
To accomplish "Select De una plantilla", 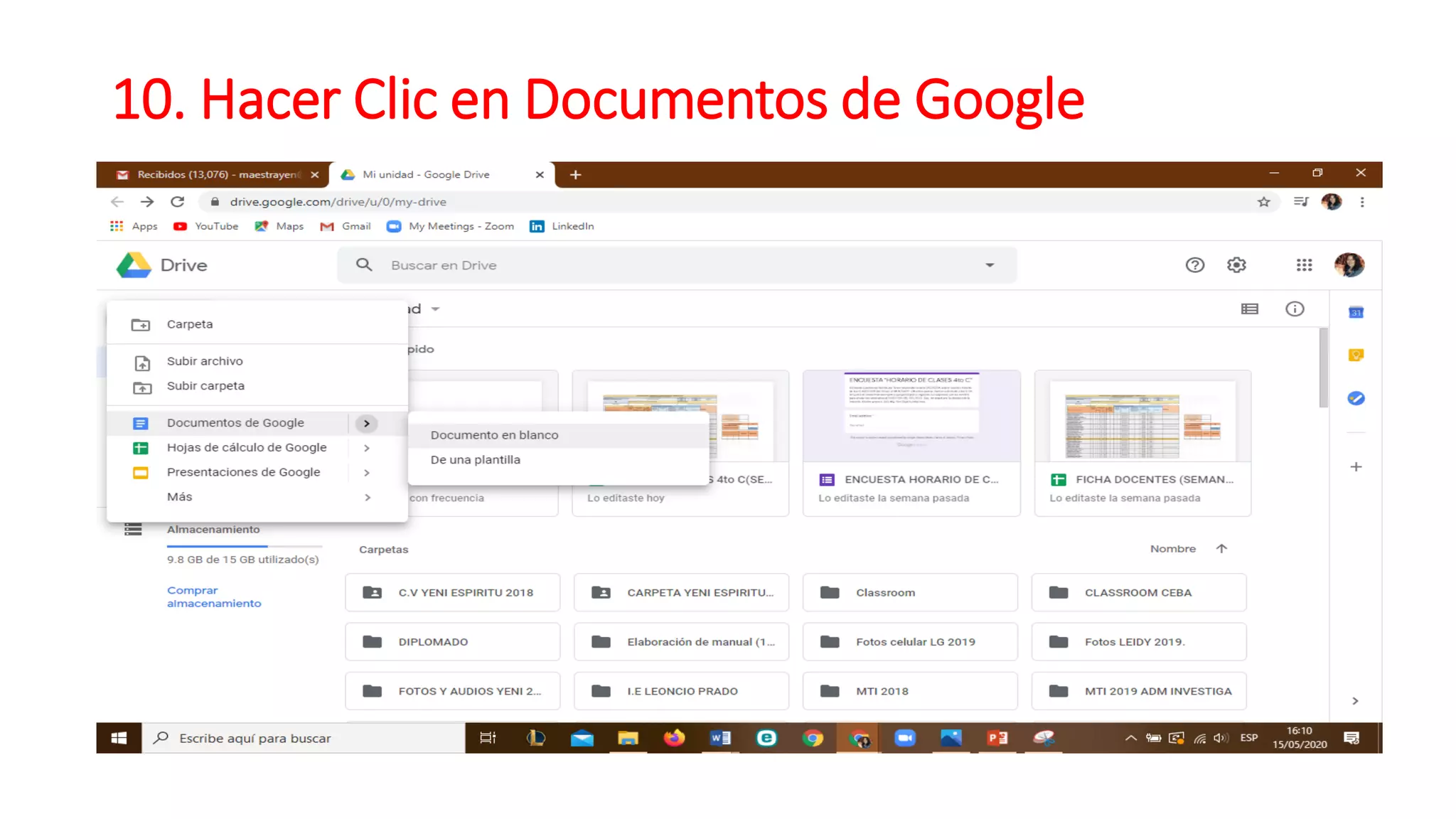I will click(x=558, y=460).
